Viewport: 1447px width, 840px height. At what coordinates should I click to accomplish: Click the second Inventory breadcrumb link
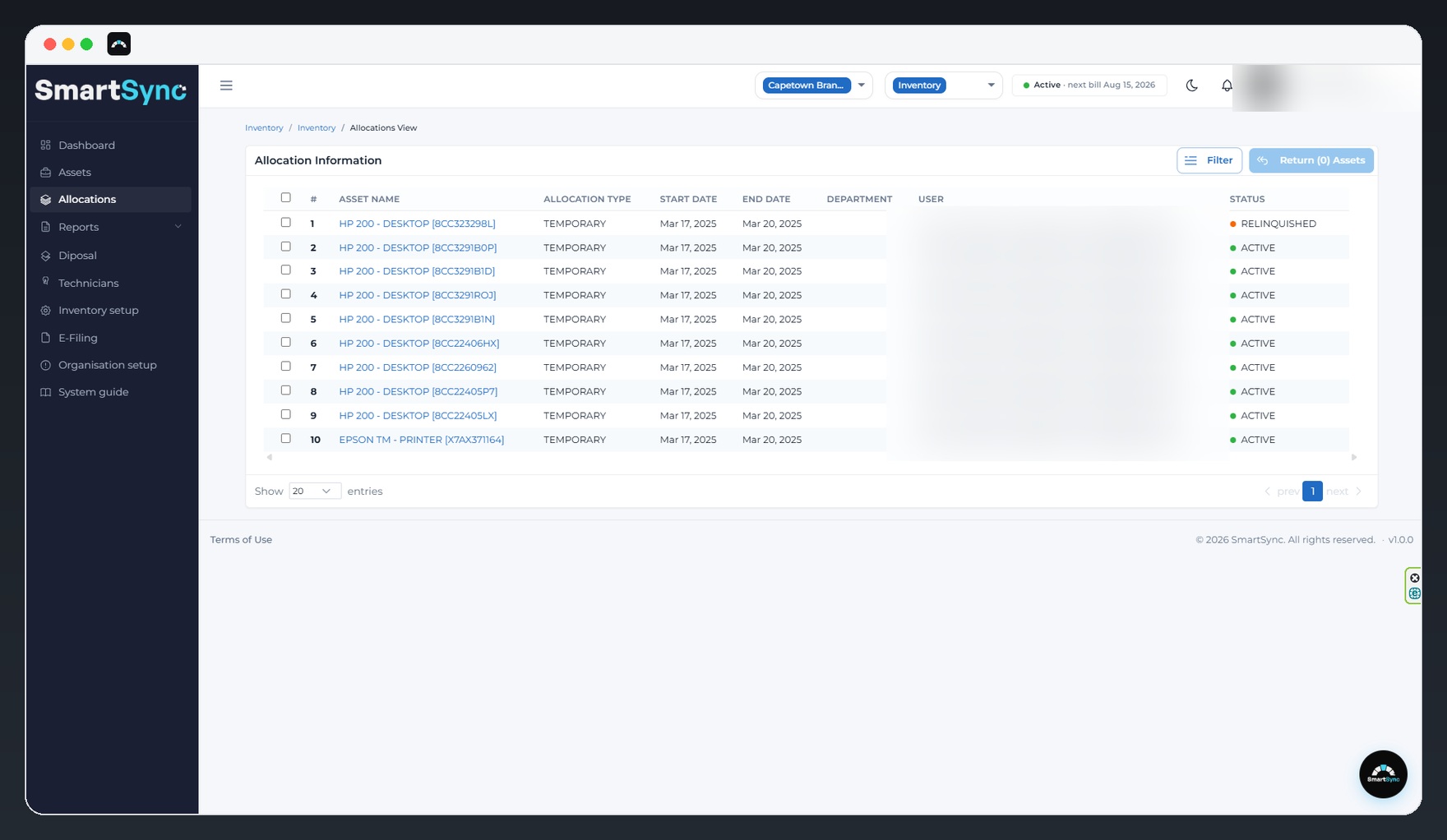click(317, 127)
